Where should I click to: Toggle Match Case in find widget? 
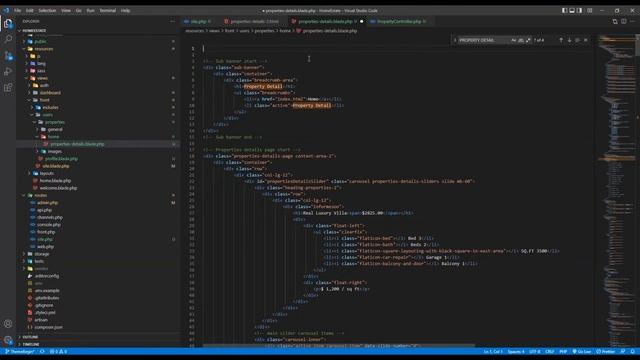coord(513,40)
